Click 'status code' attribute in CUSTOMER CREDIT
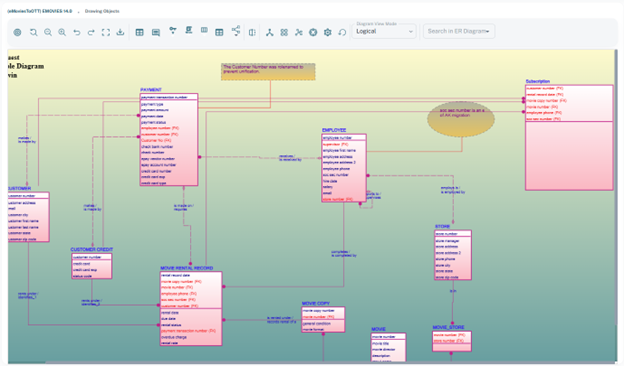 click(x=82, y=276)
